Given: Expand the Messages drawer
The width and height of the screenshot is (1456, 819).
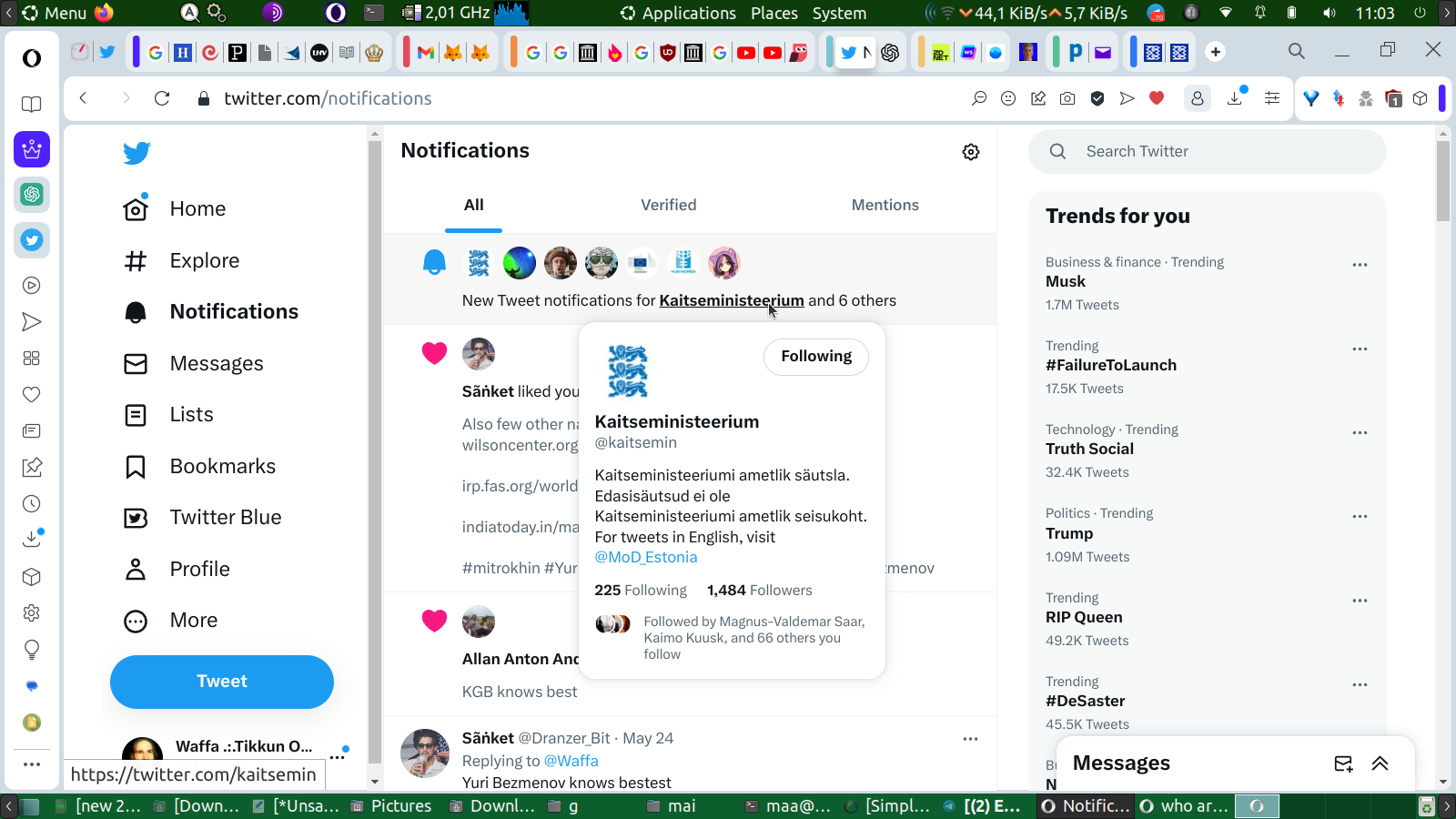Looking at the screenshot, I should tap(1380, 763).
